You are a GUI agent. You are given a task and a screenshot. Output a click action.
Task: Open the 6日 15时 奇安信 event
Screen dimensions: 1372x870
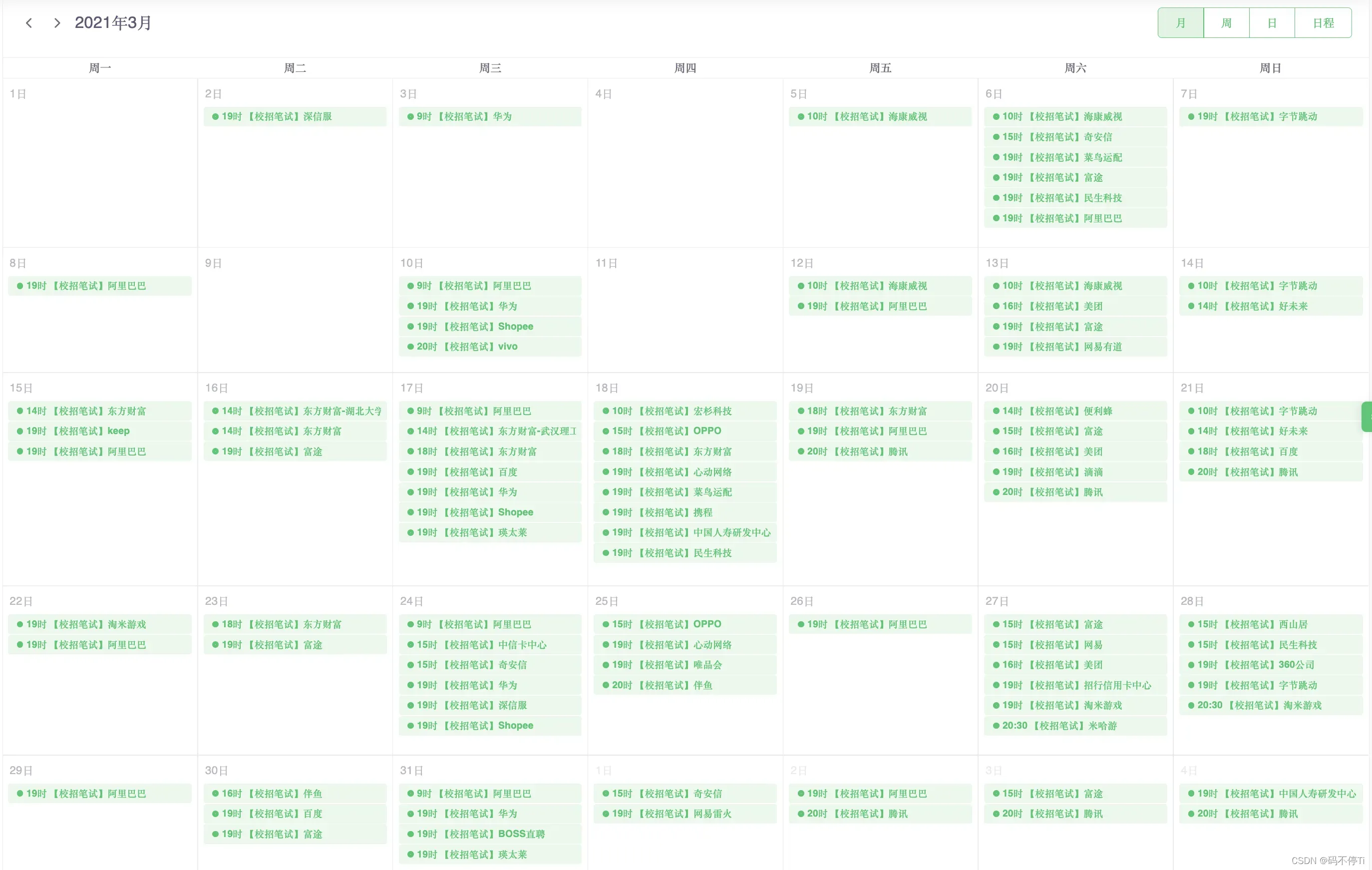click(x=1075, y=137)
